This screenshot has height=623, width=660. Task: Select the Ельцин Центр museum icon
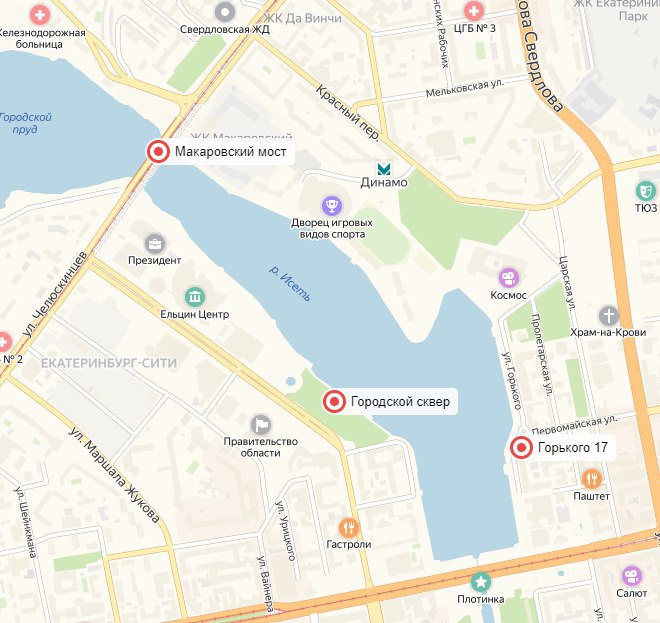click(195, 297)
